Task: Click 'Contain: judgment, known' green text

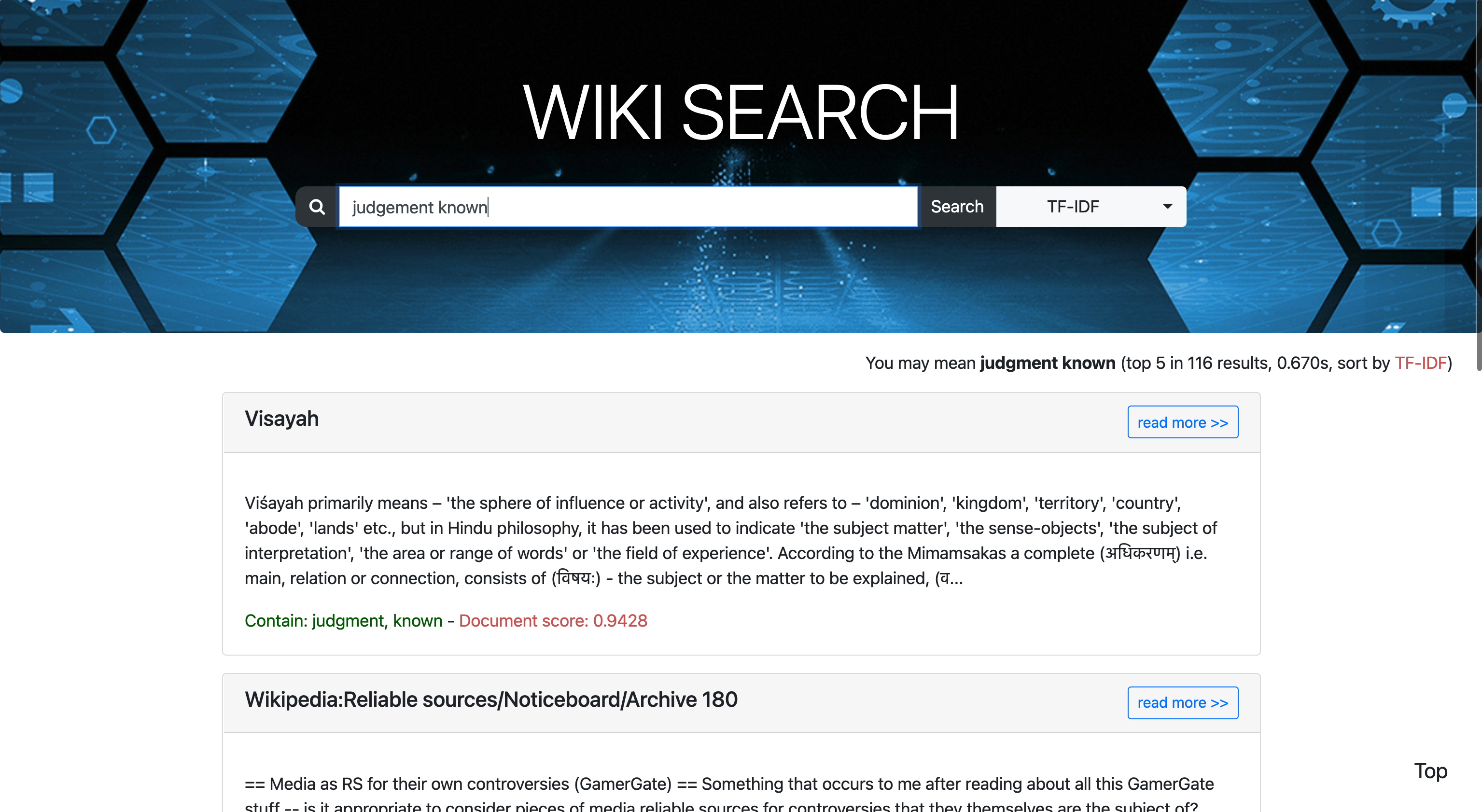Action: (343, 620)
